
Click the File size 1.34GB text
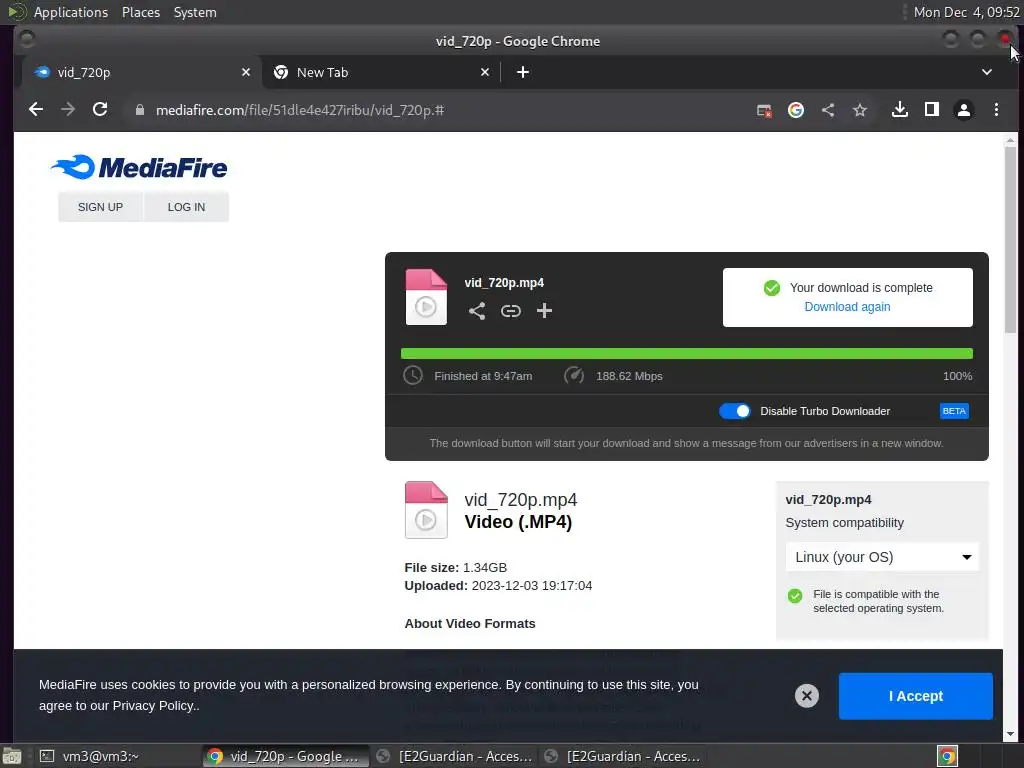coord(455,568)
